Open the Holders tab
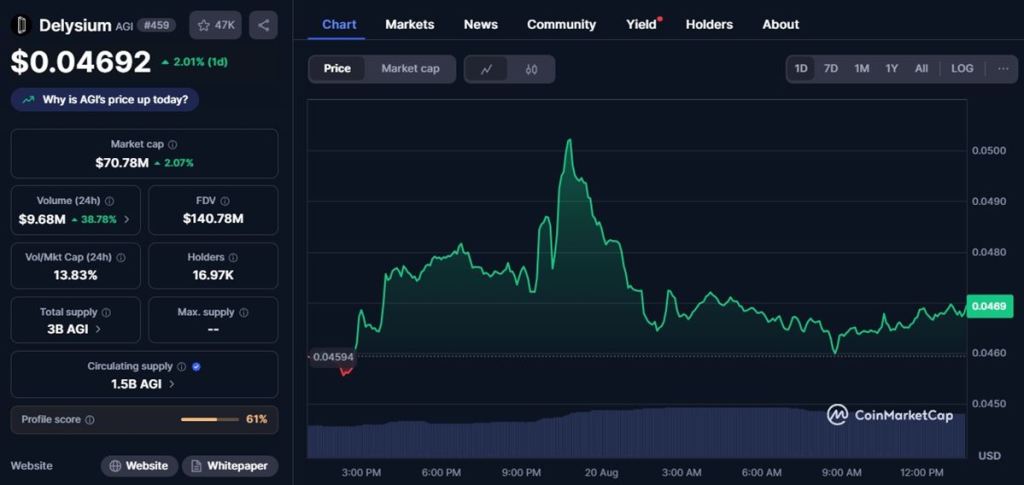 pyautogui.click(x=709, y=25)
